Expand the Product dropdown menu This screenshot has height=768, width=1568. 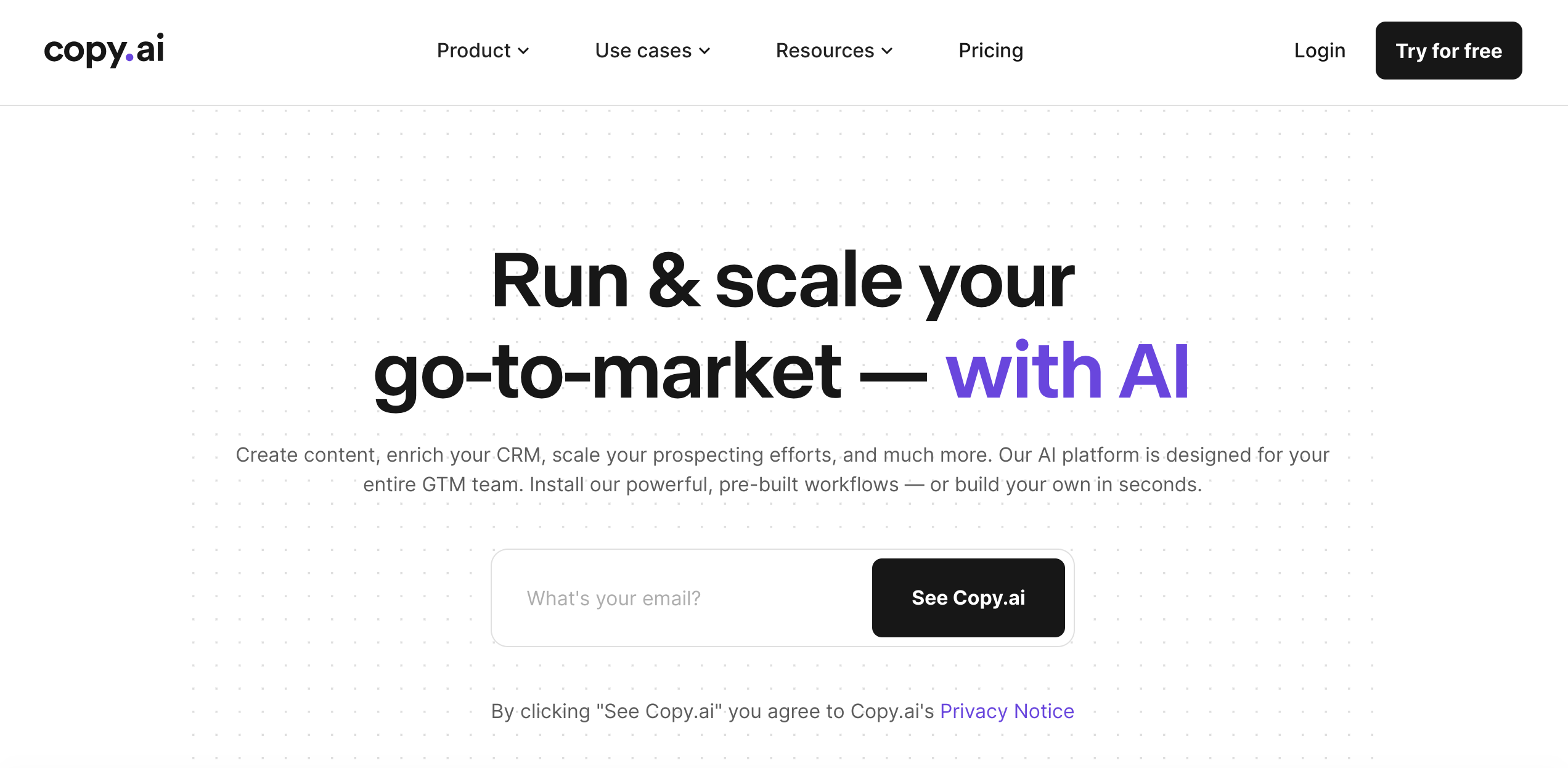(484, 50)
